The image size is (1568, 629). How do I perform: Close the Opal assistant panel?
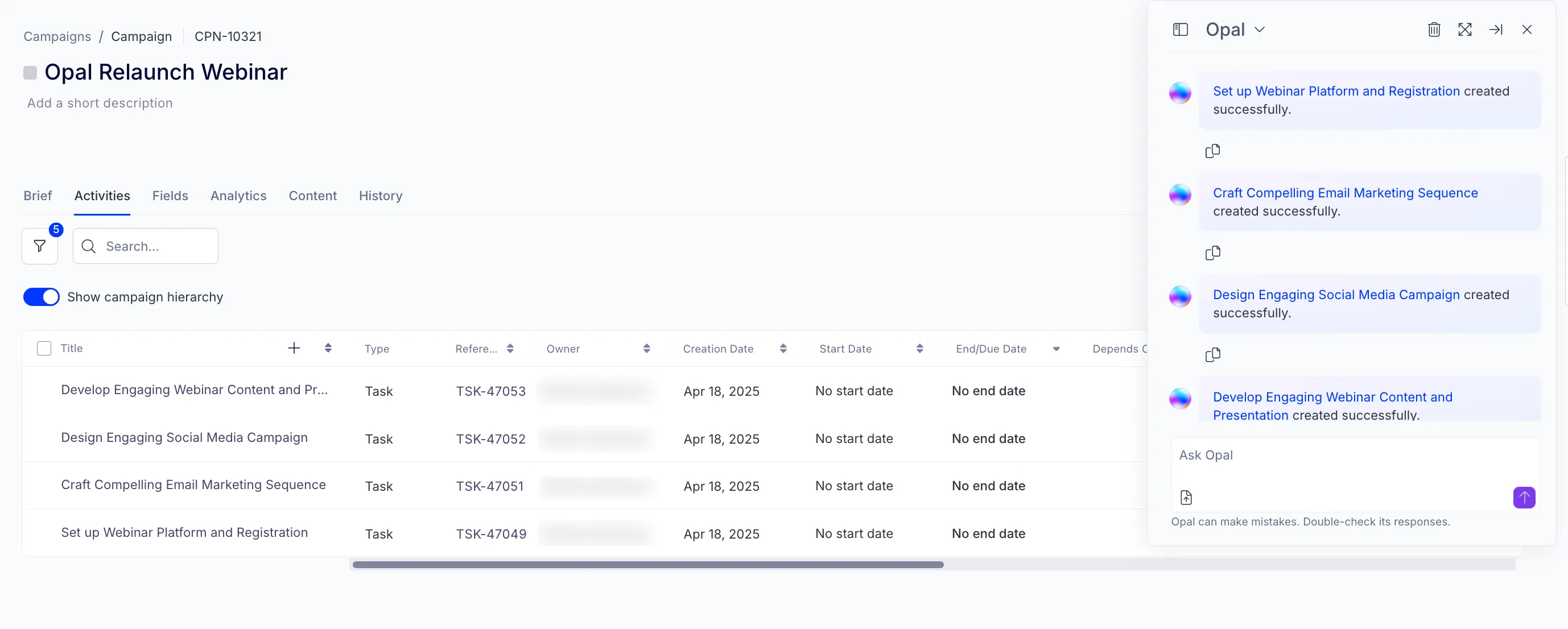point(1526,29)
